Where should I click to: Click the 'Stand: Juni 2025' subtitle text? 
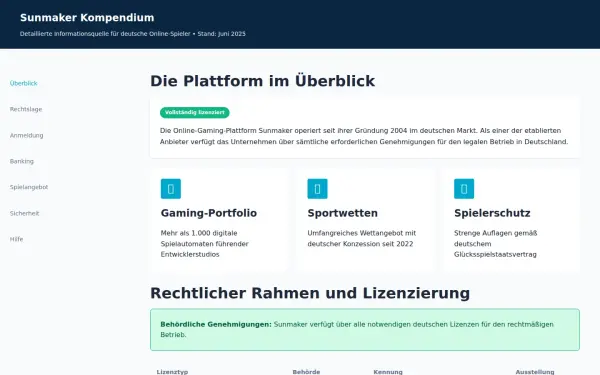pos(222,34)
